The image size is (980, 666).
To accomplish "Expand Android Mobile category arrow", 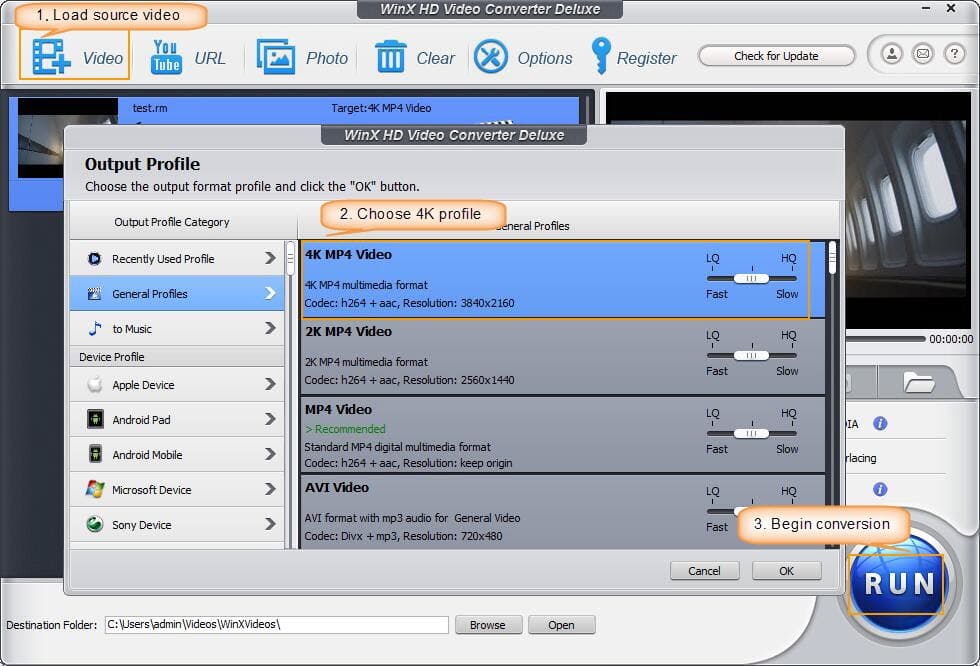I will [270, 454].
